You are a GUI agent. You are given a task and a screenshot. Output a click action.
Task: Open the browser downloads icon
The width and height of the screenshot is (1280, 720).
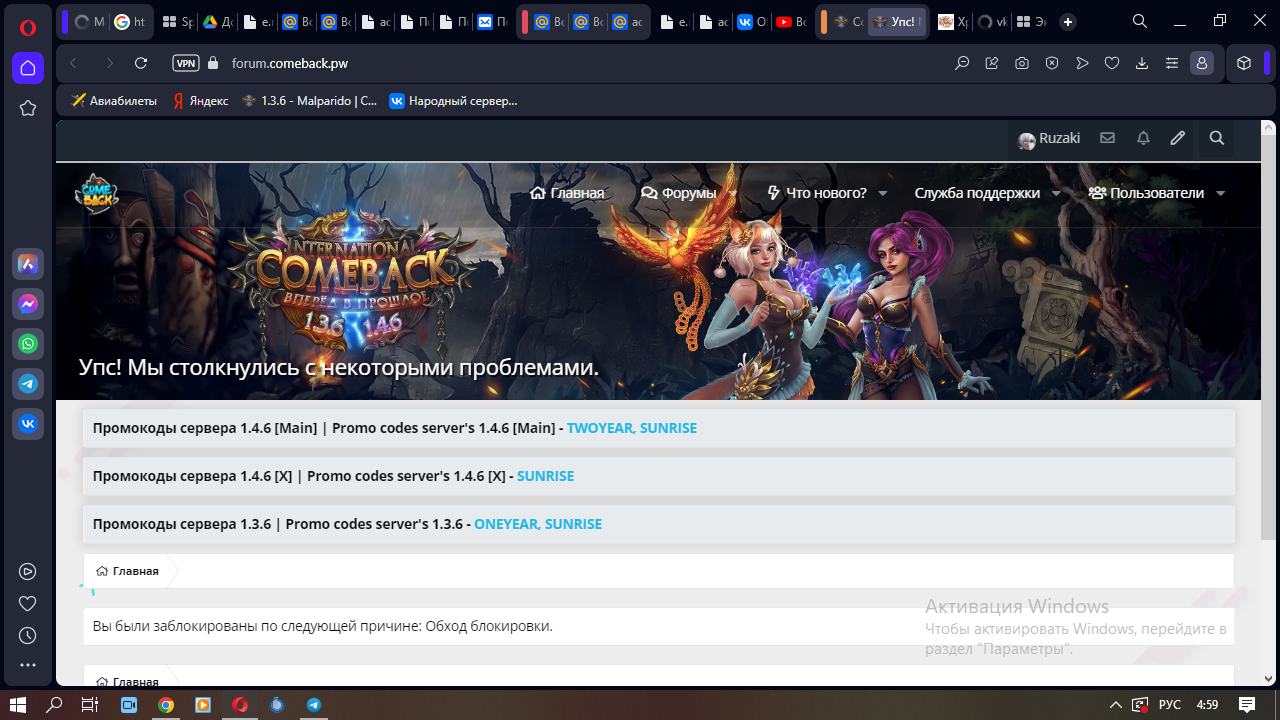(1142, 63)
